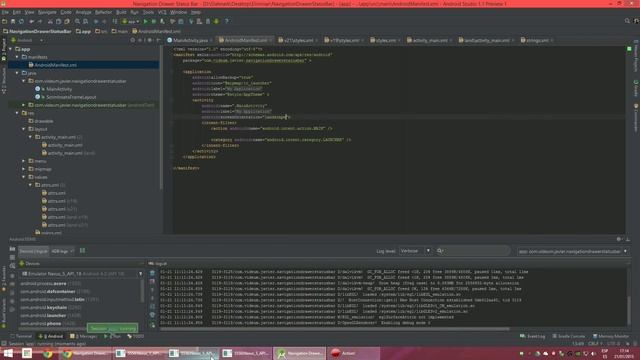Switch to the strings.xml editor tab
This screenshot has width=640, height=360.
(x=537, y=40)
